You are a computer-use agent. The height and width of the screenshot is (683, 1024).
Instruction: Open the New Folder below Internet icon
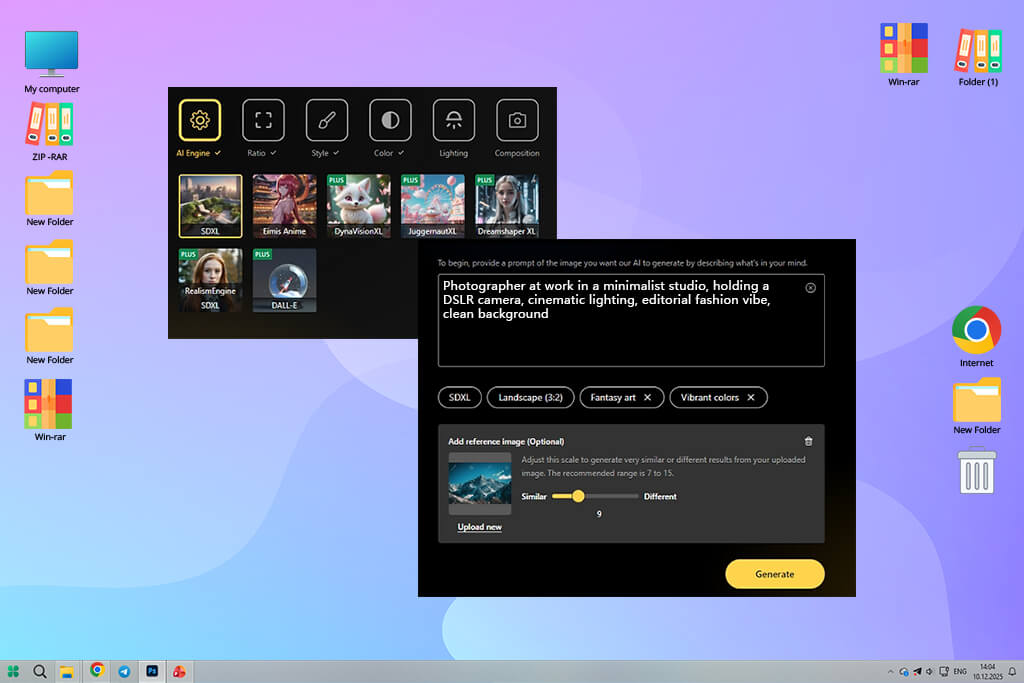click(x=976, y=406)
